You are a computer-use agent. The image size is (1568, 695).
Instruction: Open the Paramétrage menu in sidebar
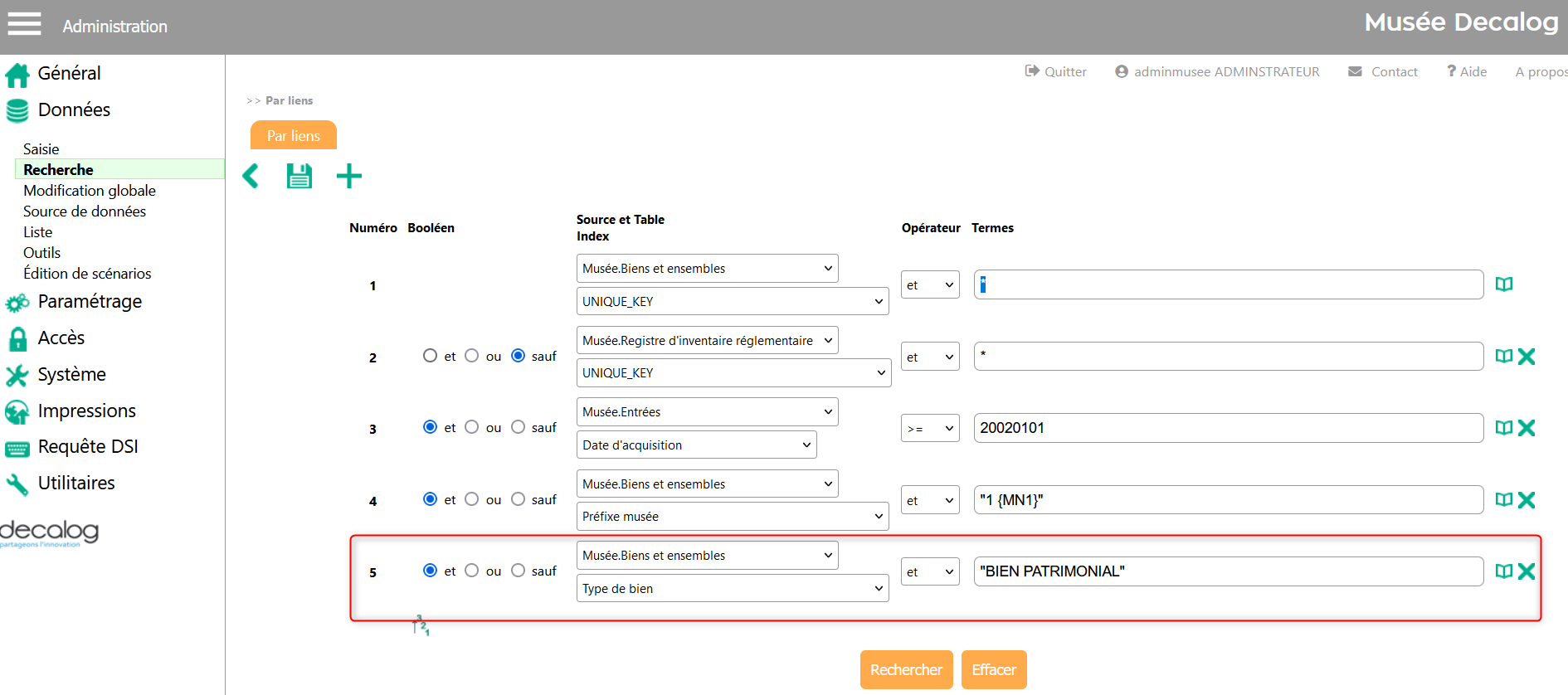pyautogui.click(x=90, y=302)
